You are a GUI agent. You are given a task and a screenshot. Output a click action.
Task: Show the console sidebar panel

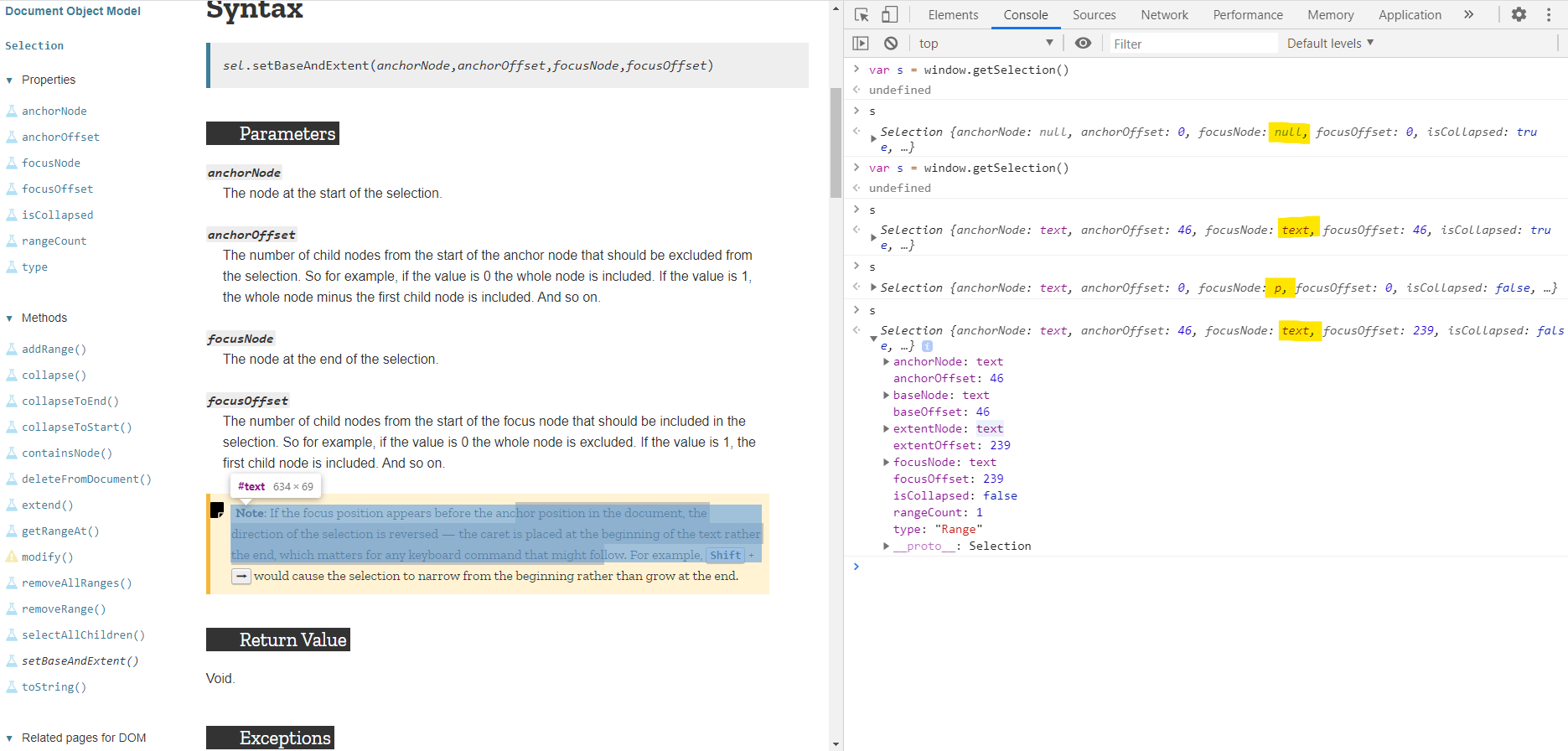coord(861,44)
